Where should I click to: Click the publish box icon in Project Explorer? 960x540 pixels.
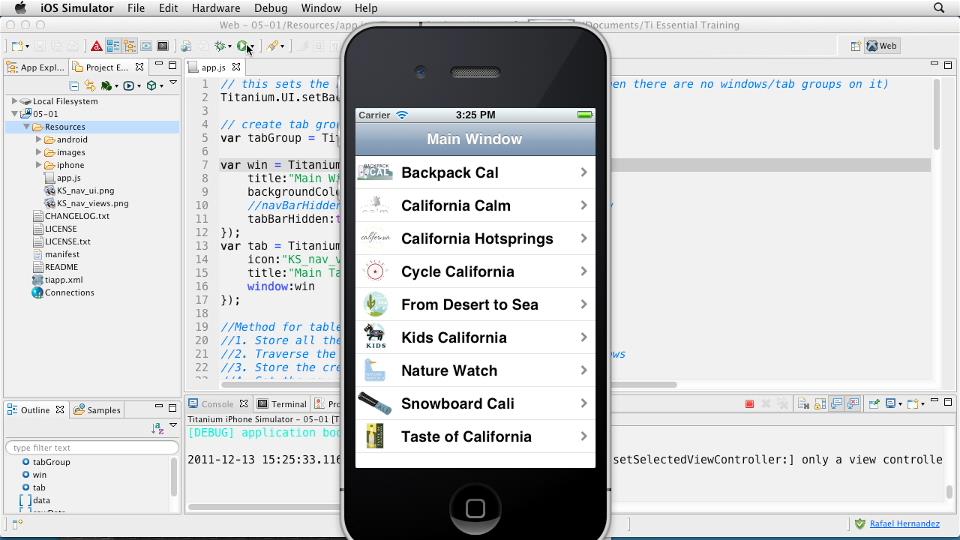[151, 86]
